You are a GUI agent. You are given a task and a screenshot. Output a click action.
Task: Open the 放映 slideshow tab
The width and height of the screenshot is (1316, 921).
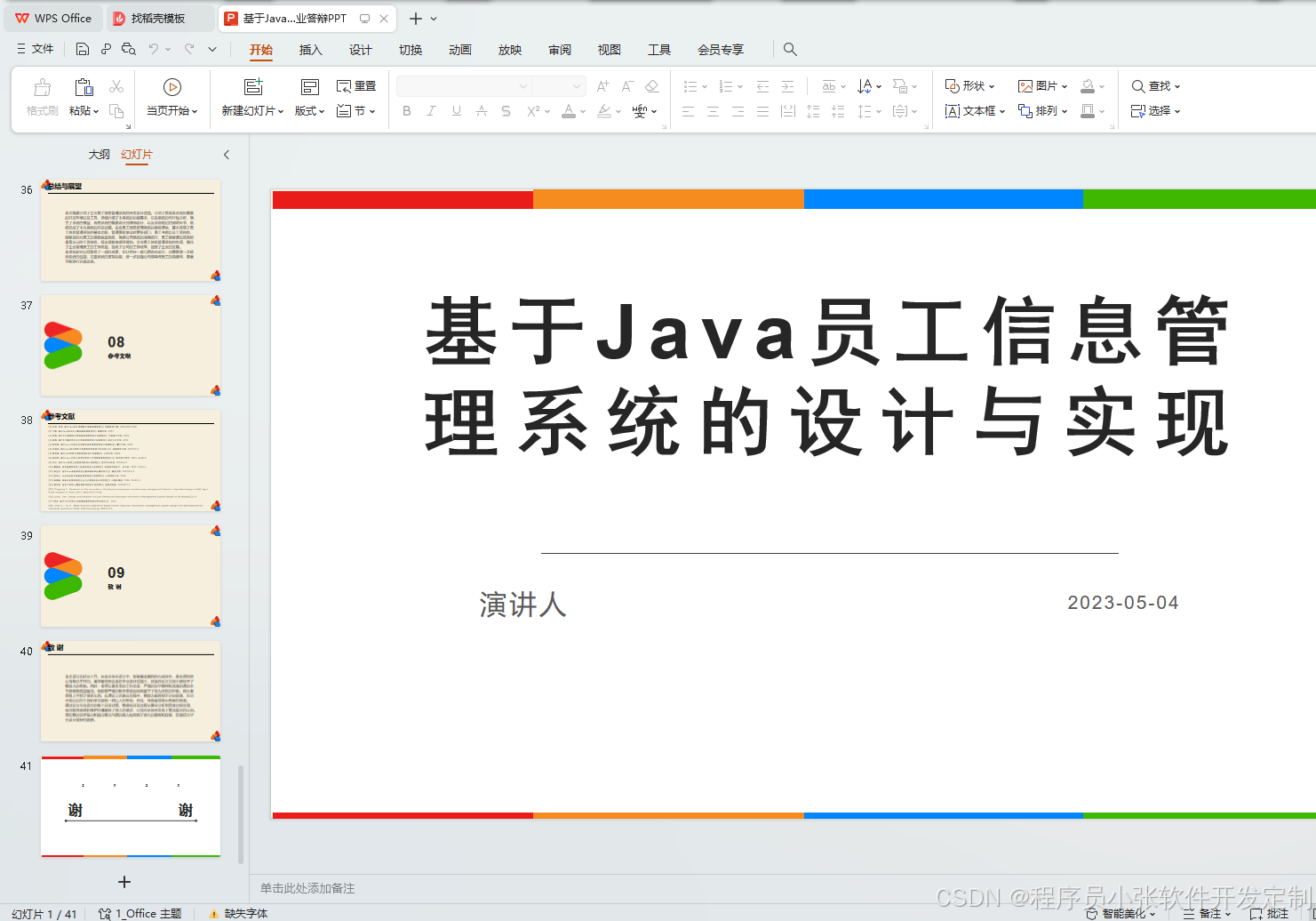pyautogui.click(x=509, y=50)
